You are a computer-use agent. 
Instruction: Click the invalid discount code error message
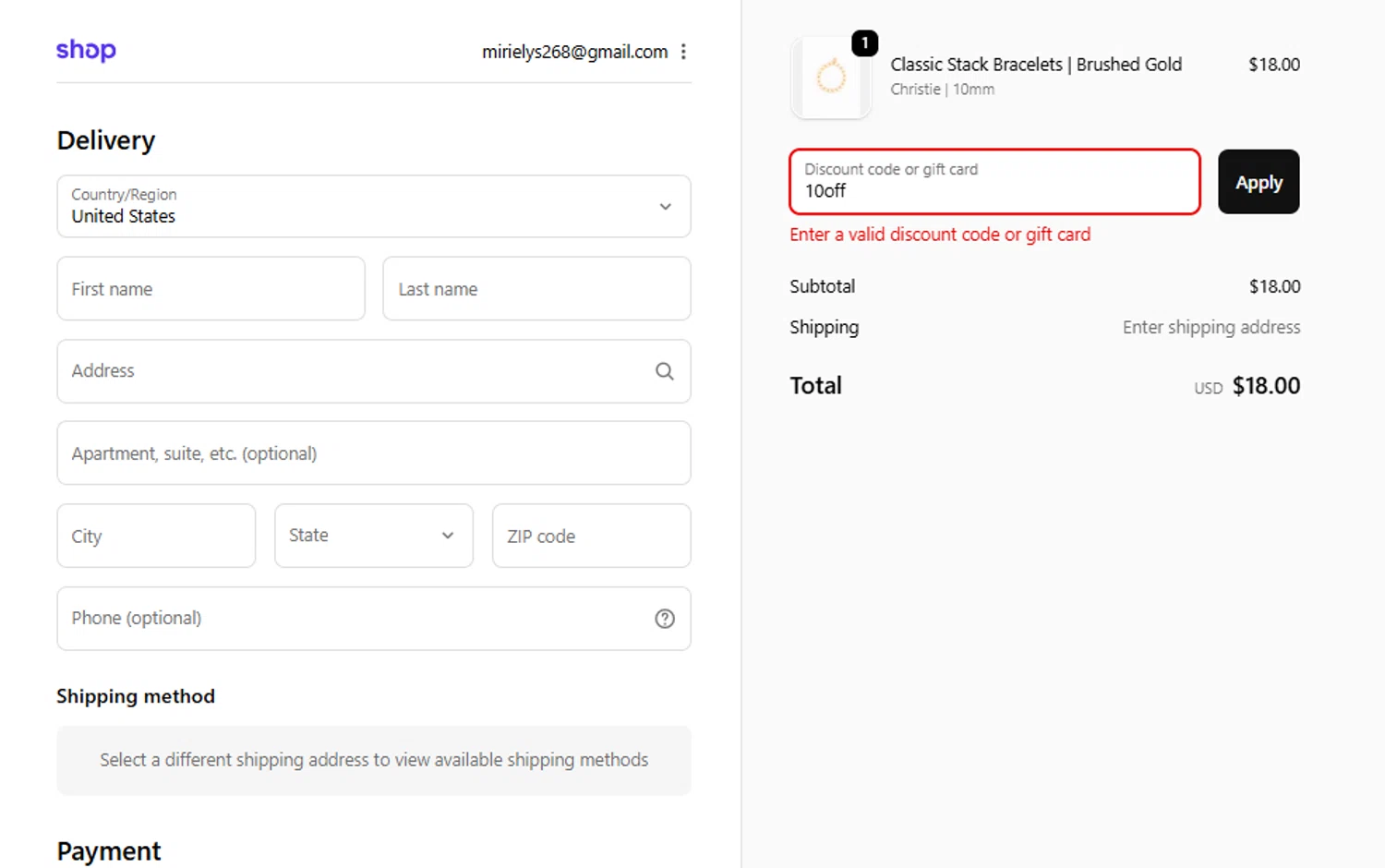click(940, 235)
